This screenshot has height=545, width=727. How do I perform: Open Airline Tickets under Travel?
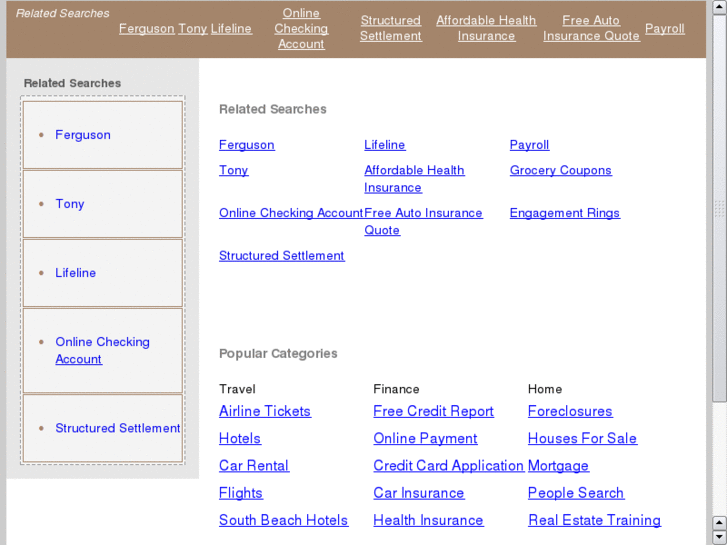pos(265,412)
